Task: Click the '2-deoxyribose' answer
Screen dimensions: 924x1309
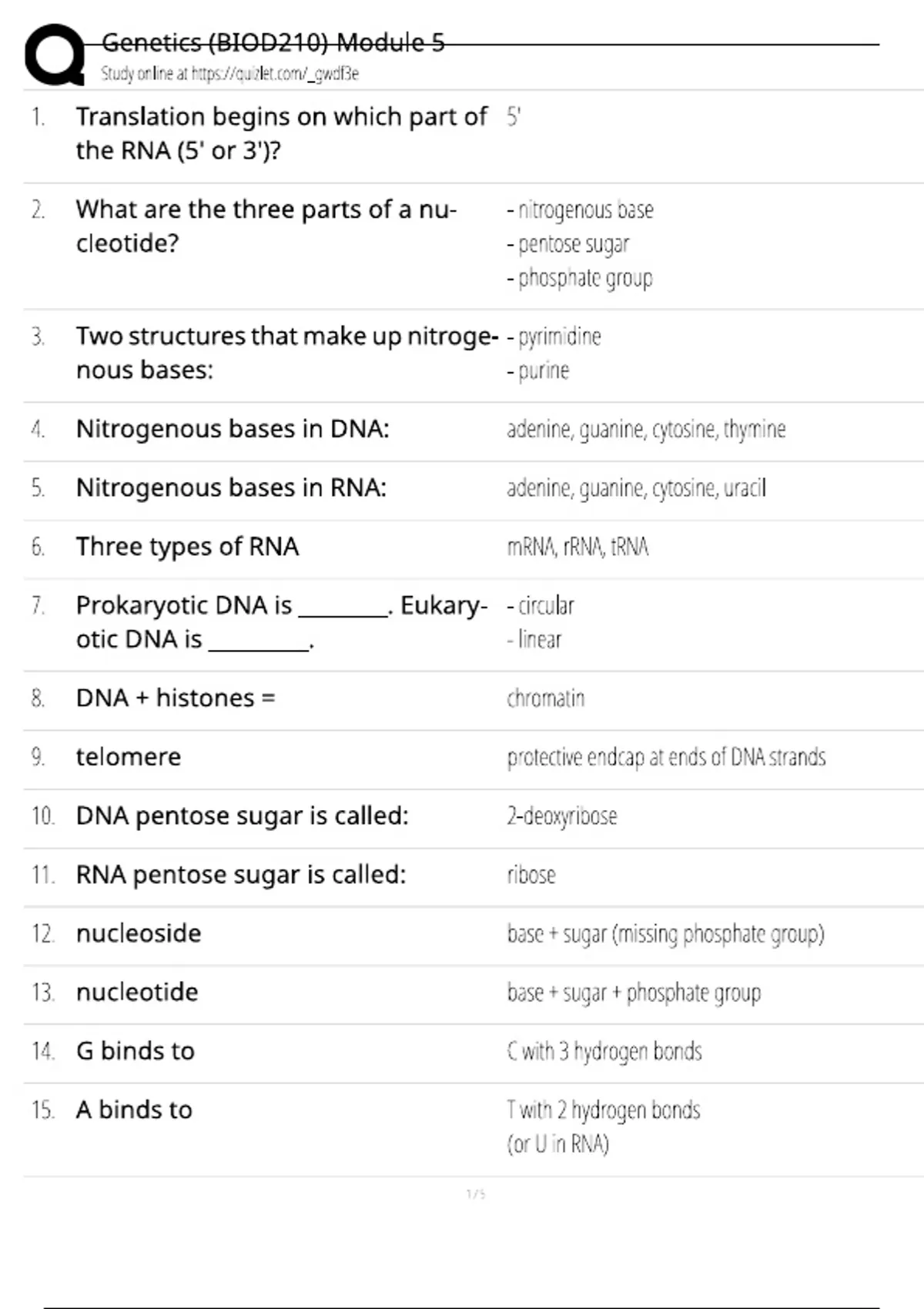Action: pos(562,816)
